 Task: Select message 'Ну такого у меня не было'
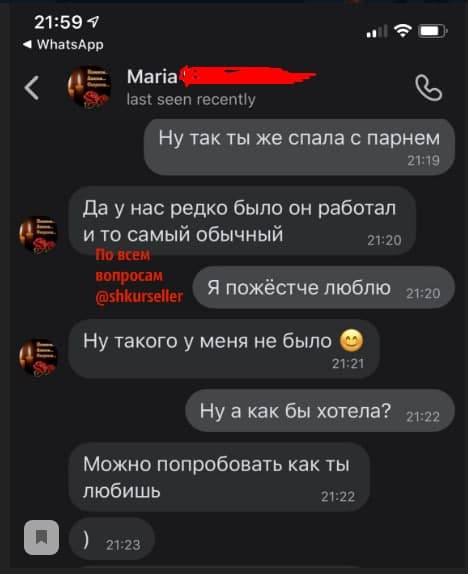pyautogui.click(x=224, y=348)
